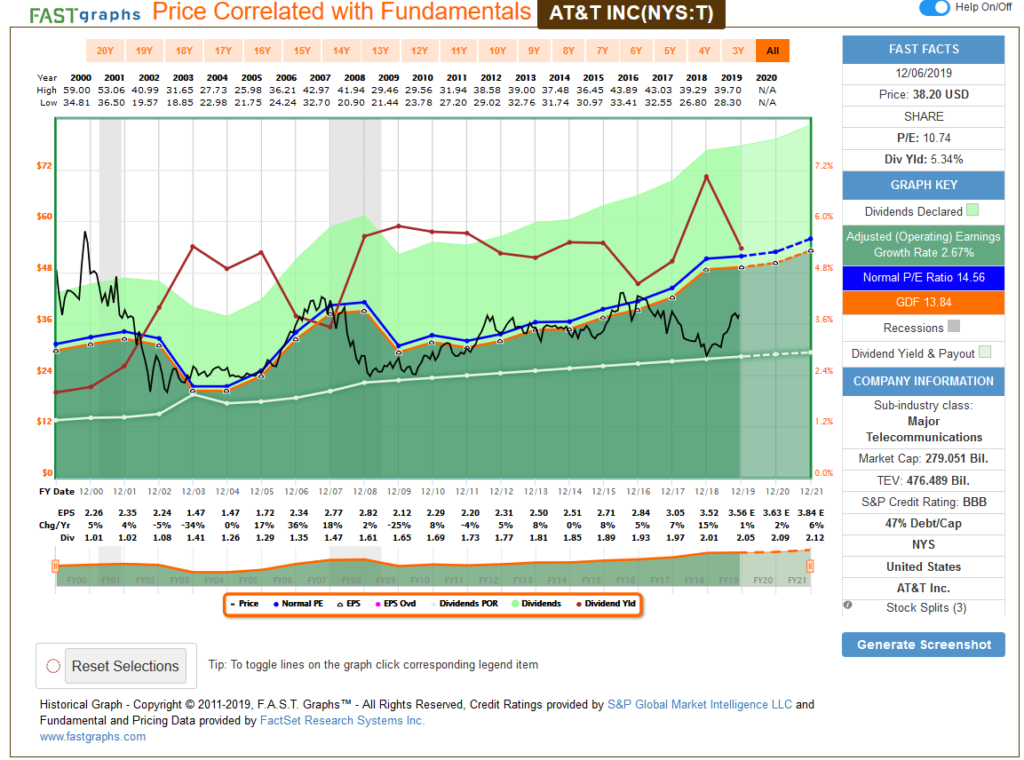Click the left handle of range slider

coord(56,566)
